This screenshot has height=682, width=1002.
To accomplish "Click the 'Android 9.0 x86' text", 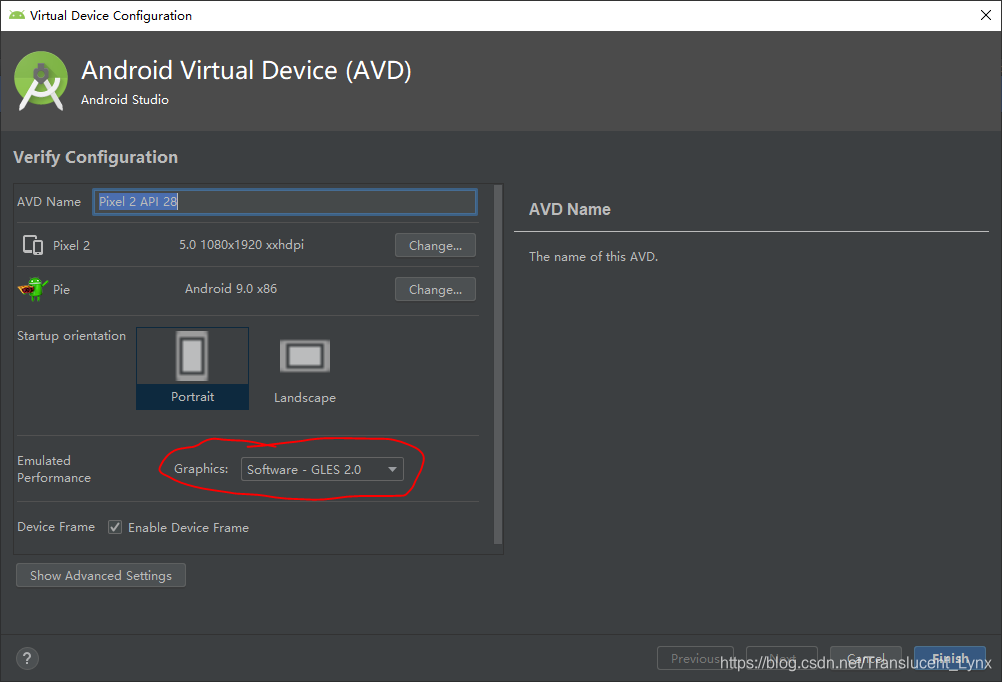I will coord(231,289).
